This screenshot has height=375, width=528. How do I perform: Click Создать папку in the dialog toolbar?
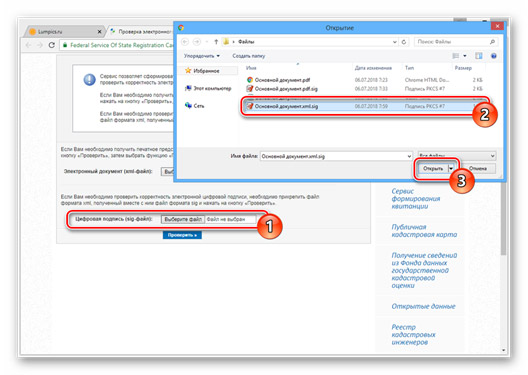point(249,56)
